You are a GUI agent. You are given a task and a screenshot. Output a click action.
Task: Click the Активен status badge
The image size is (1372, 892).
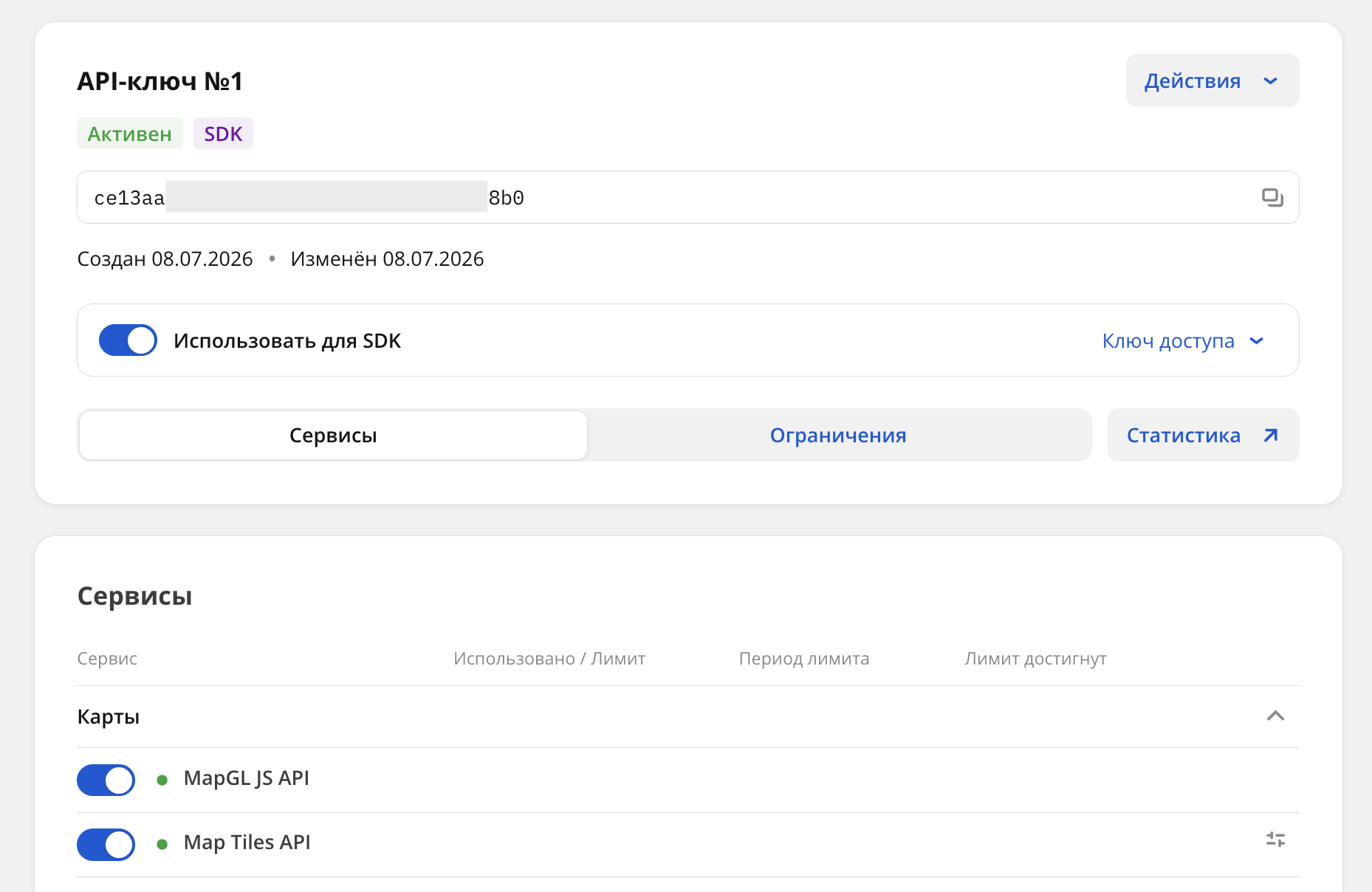tap(130, 134)
